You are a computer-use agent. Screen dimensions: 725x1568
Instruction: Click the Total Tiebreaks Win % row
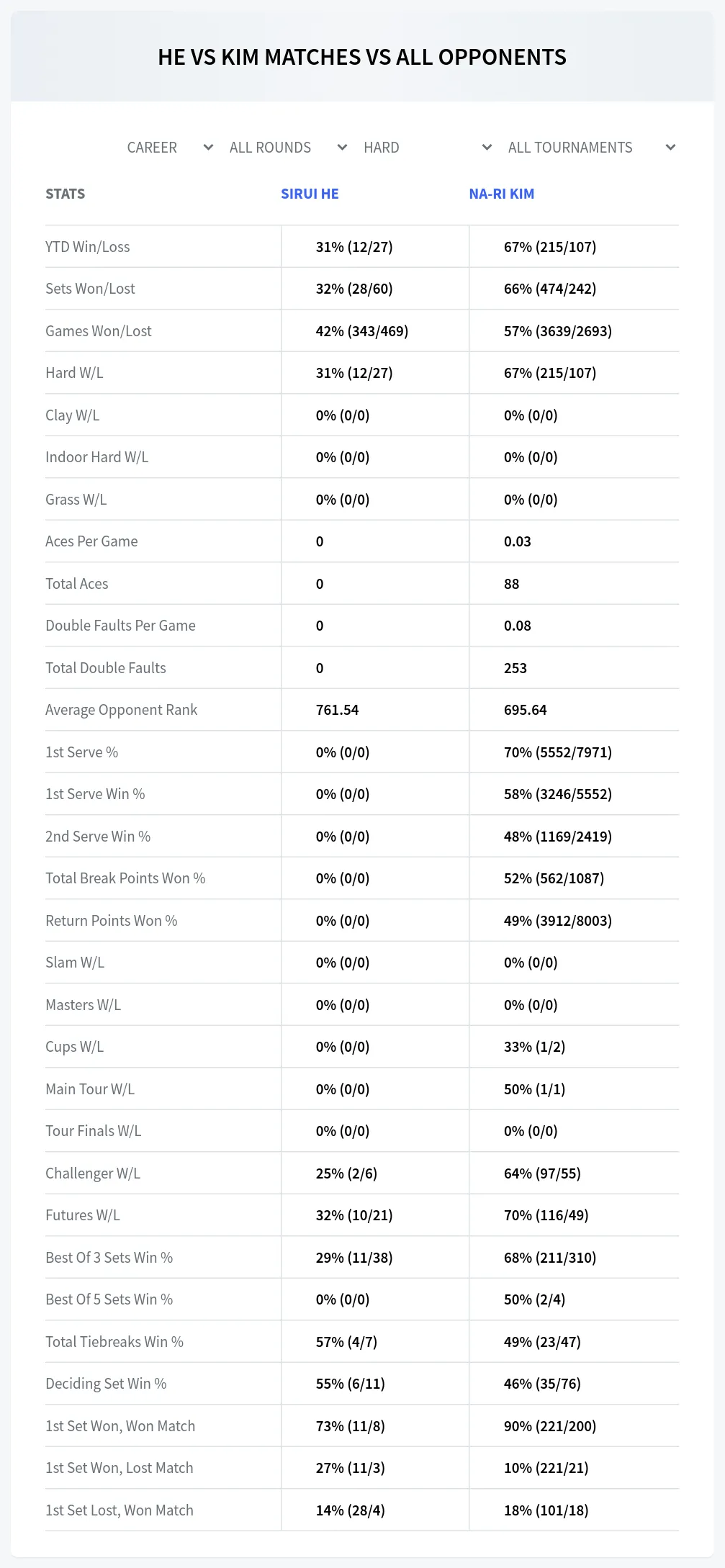coord(362,1342)
